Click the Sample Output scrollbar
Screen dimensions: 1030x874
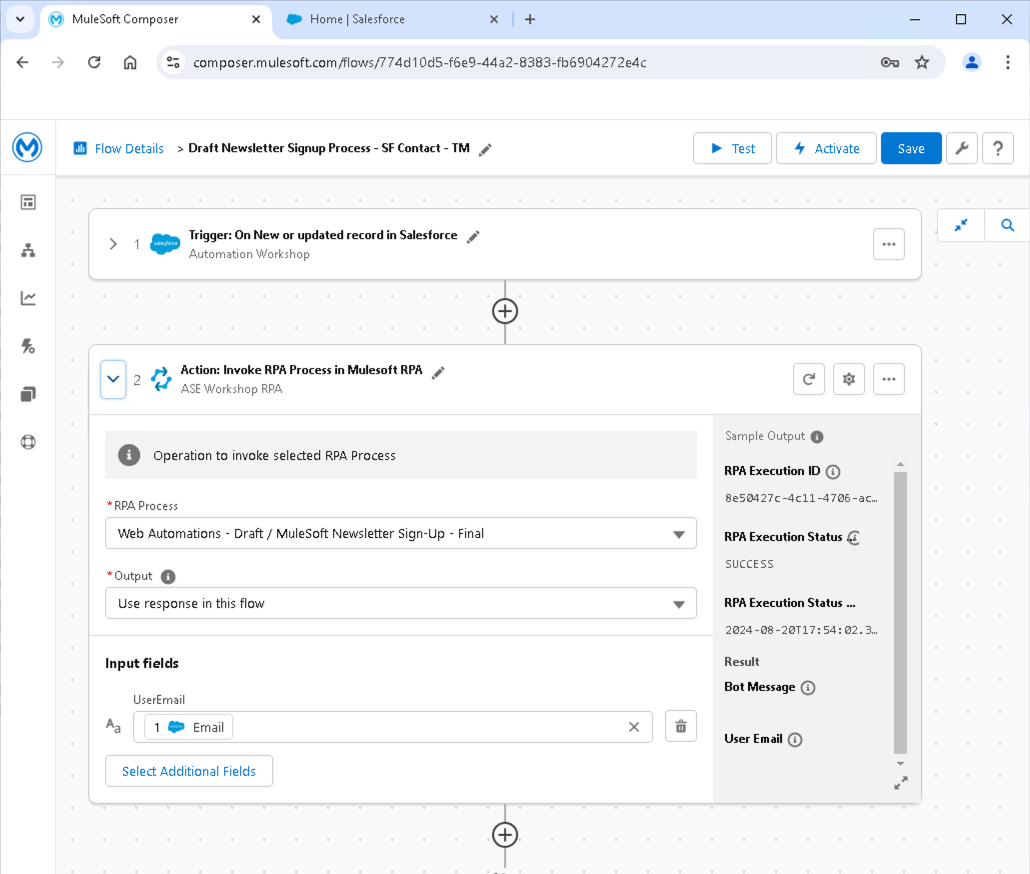pos(900,610)
